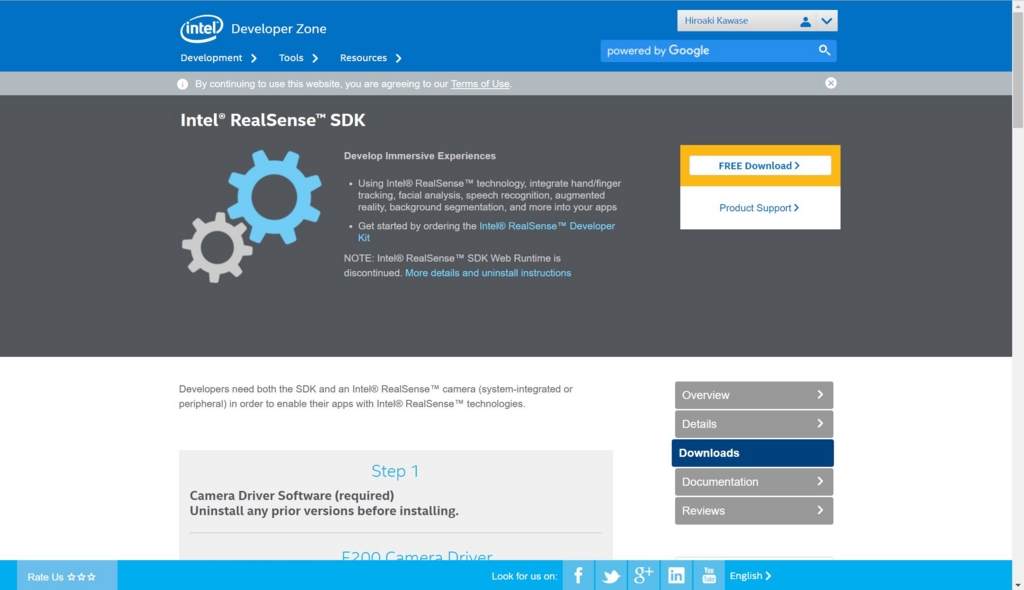Click the info icon in notice bar
Image resolution: width=1024 pixels, height=590 pixels.
pyautogui.click(x=182, y=84)
